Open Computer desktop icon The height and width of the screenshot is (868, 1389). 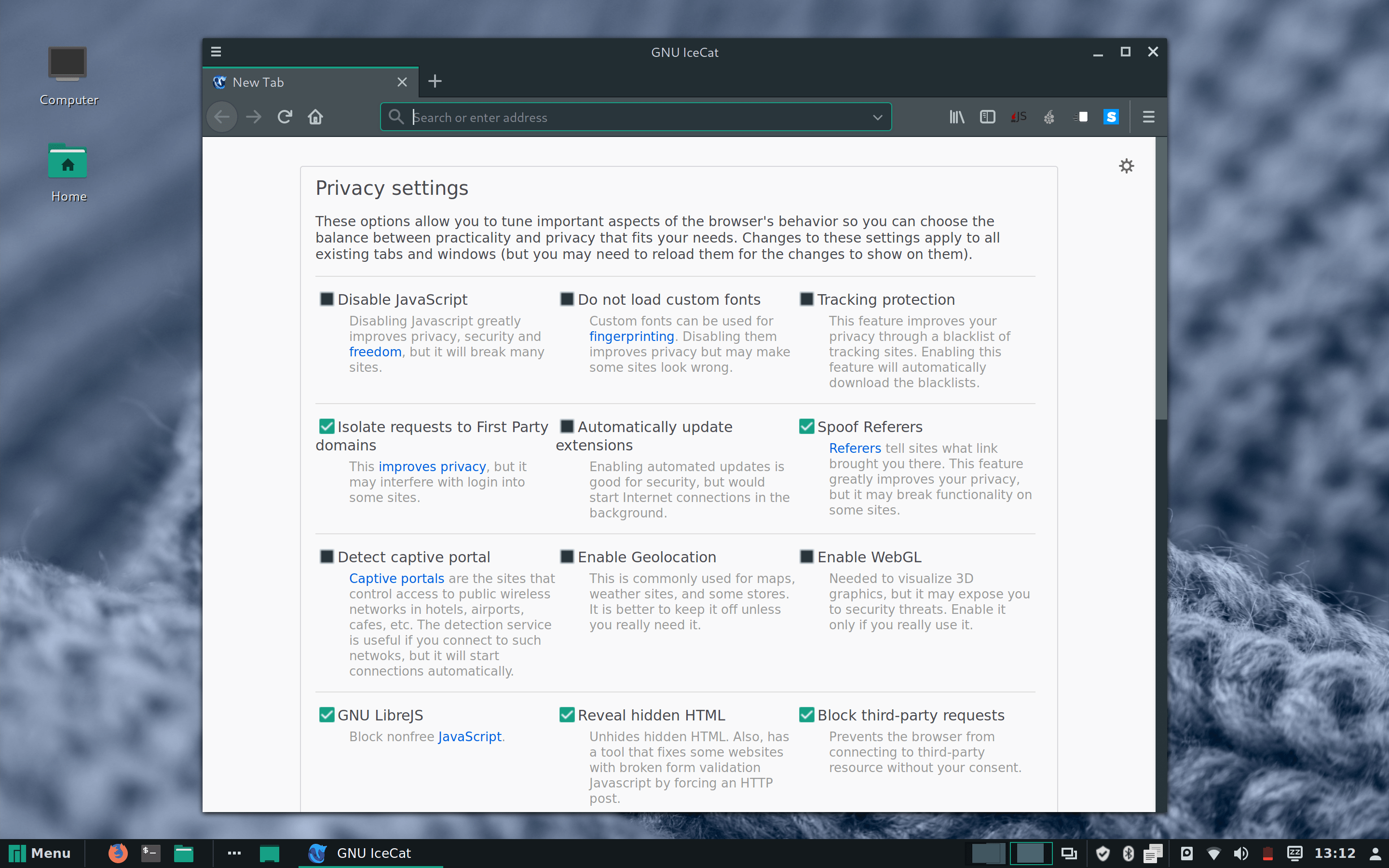coord(68,76)
